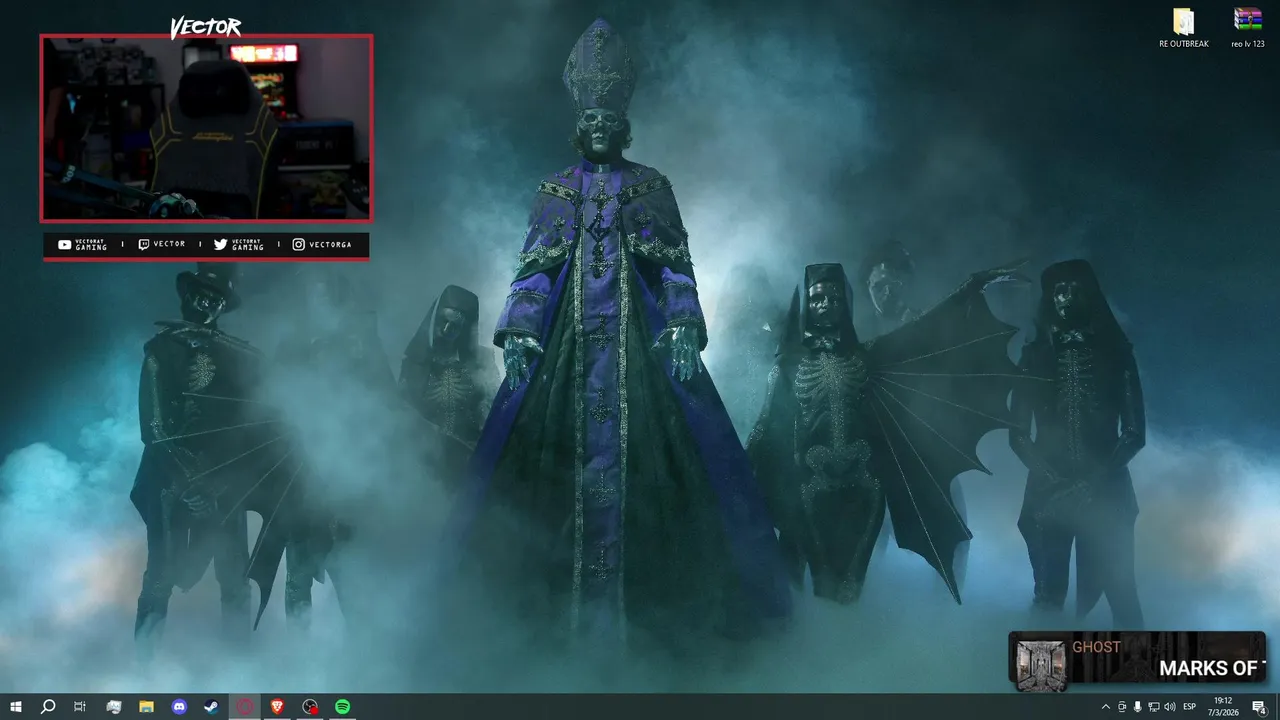Screen dimensions: 1280x720
Task: Open the Brave browser taskbar icon
Action: 277,707
